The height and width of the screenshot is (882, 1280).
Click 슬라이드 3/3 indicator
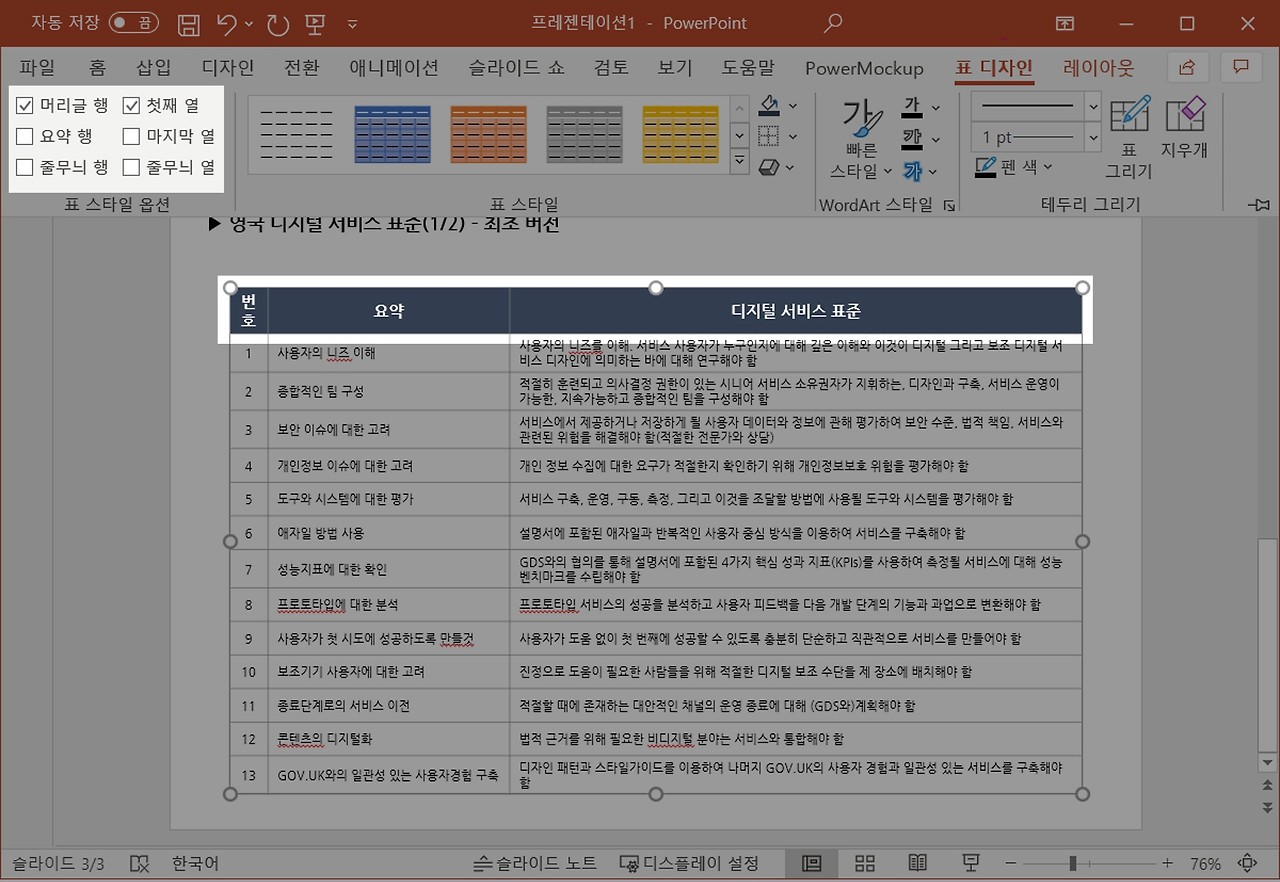(58, 863)
